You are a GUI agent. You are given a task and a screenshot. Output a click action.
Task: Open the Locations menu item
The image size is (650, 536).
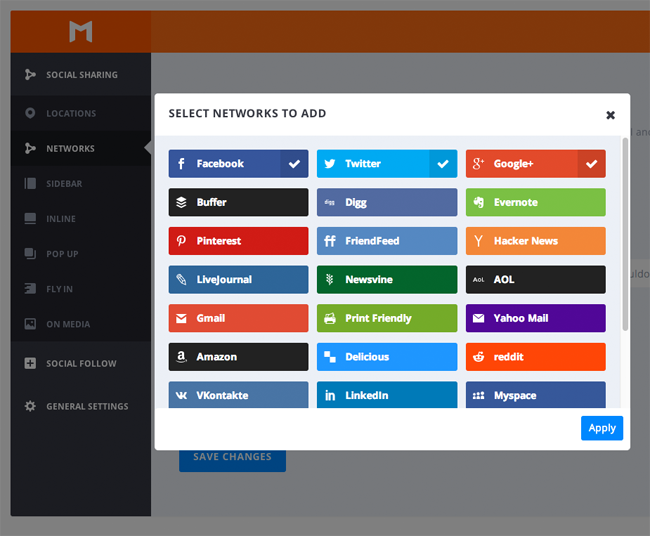(70, 114)
